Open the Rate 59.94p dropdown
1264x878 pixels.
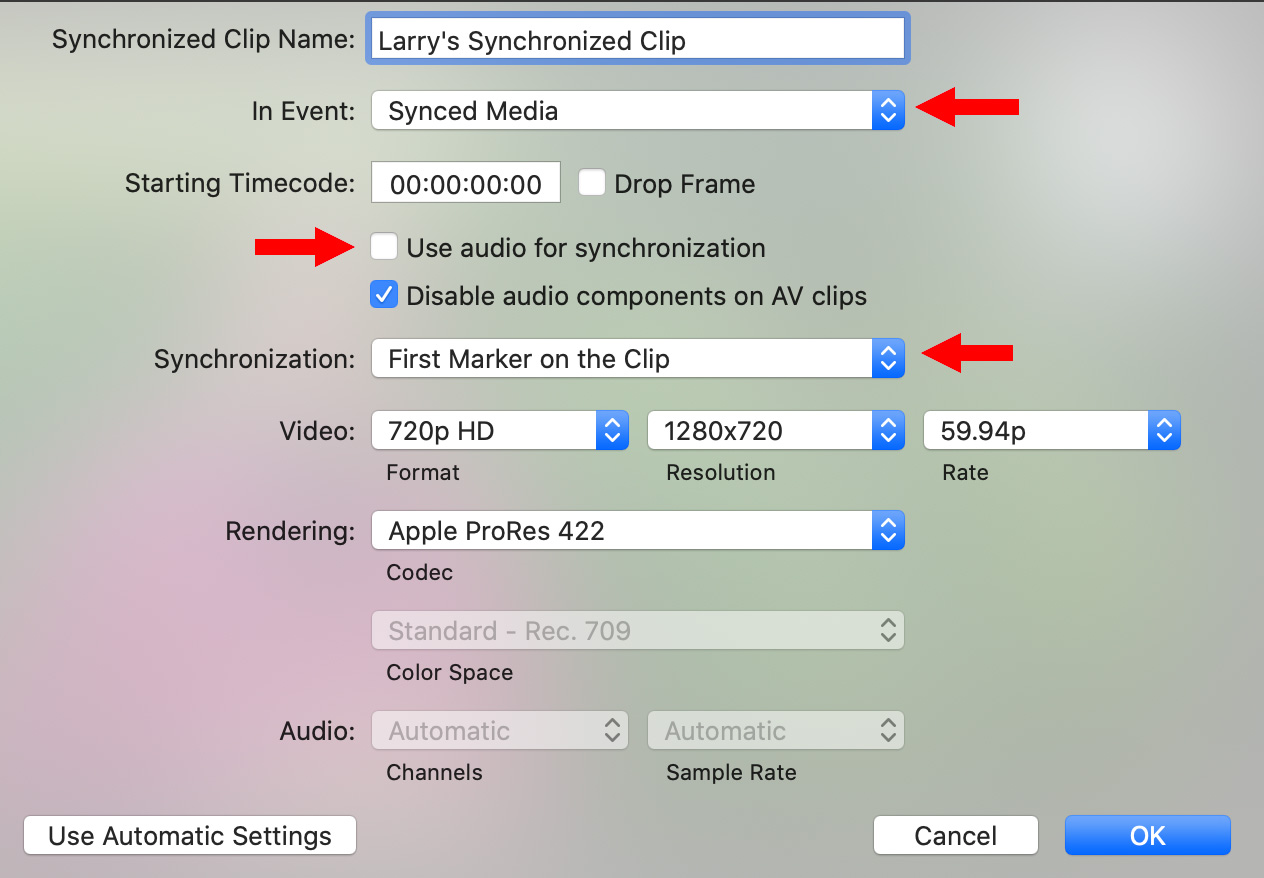tap(1052, 431)
